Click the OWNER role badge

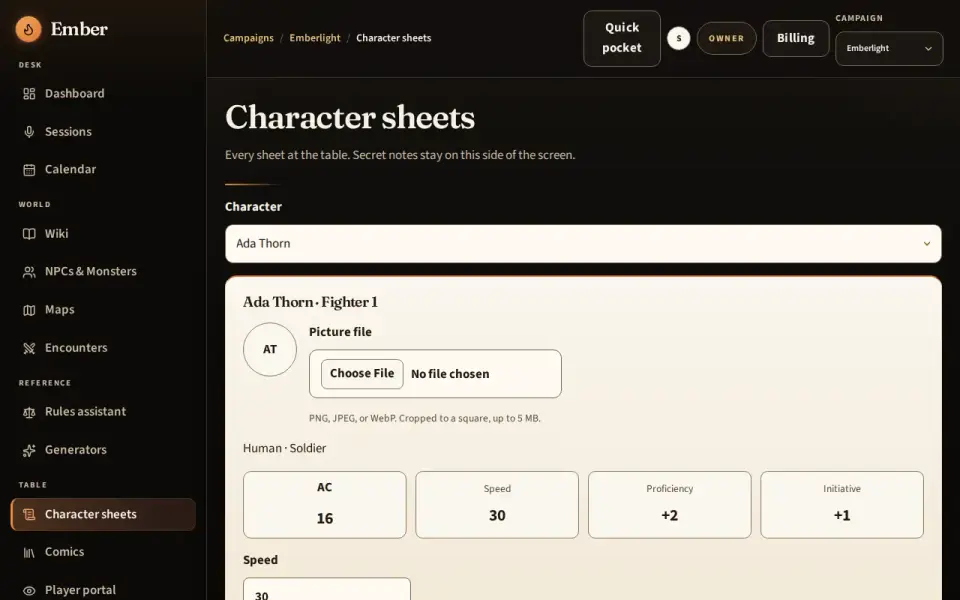point(726,38)
